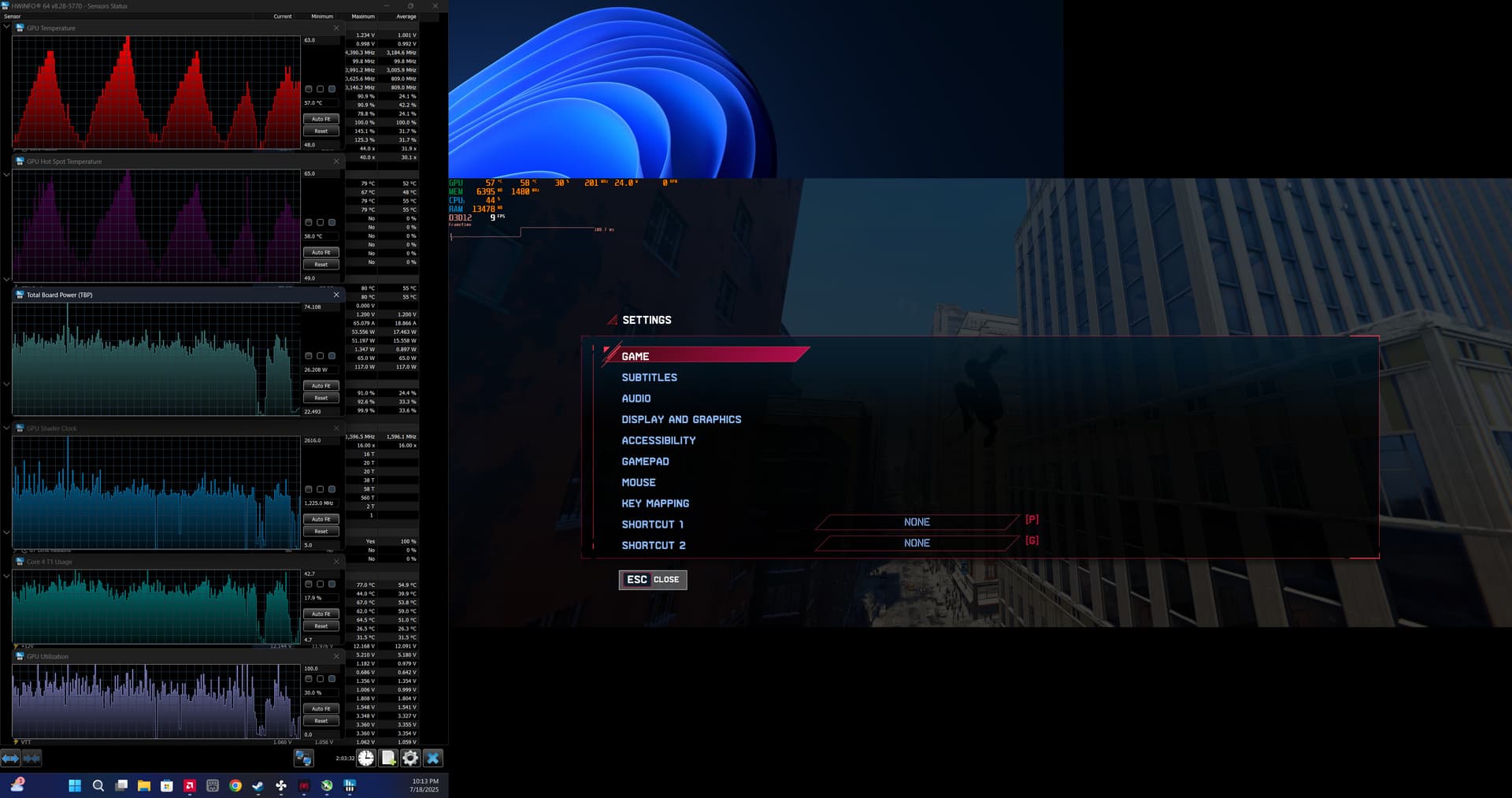The height and width of the screenshot is (798, 1512).
Task: Click the log file page icon
Action: coord(388,758)
